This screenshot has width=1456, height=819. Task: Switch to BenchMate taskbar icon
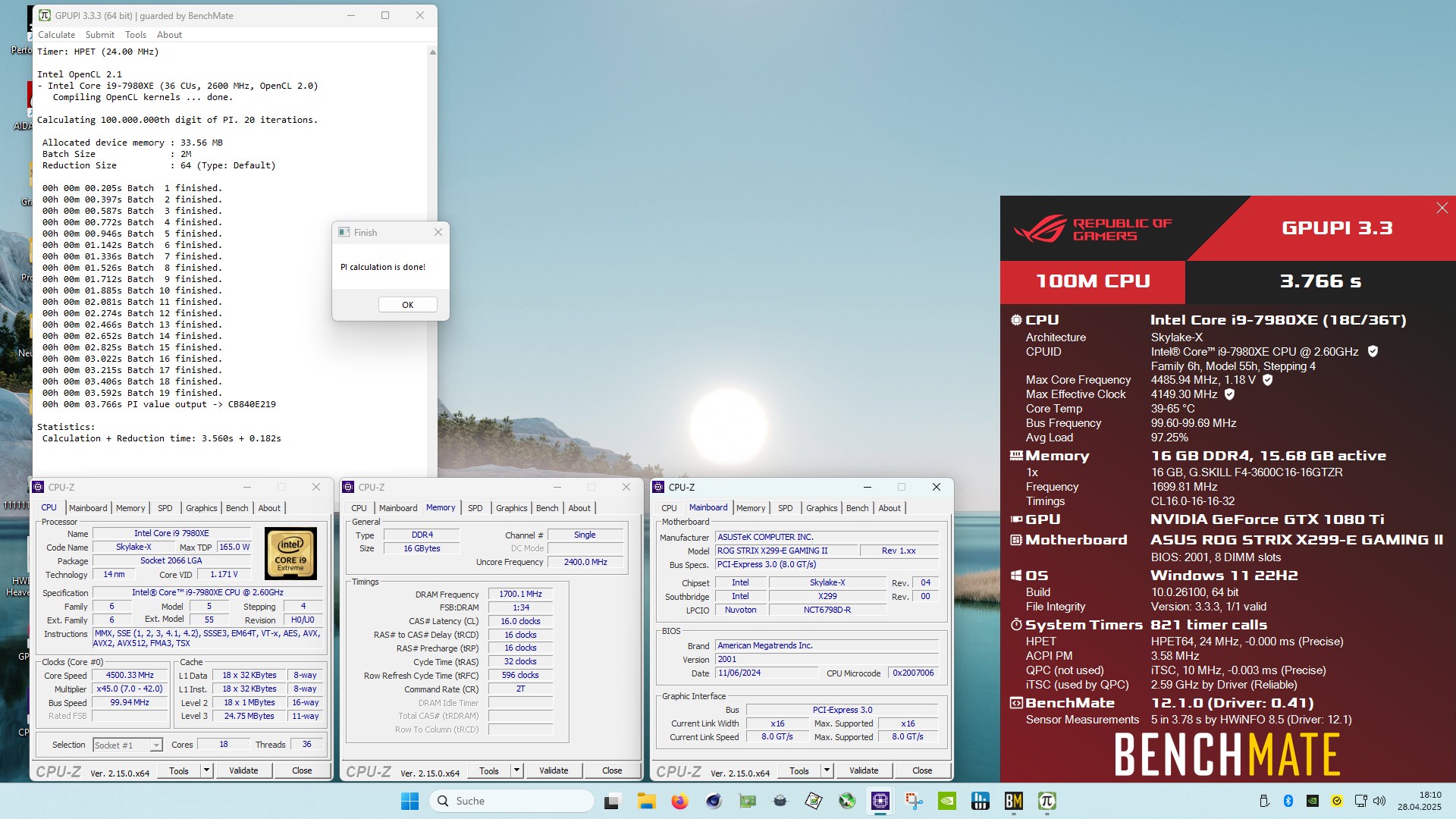coord(1014,801)
